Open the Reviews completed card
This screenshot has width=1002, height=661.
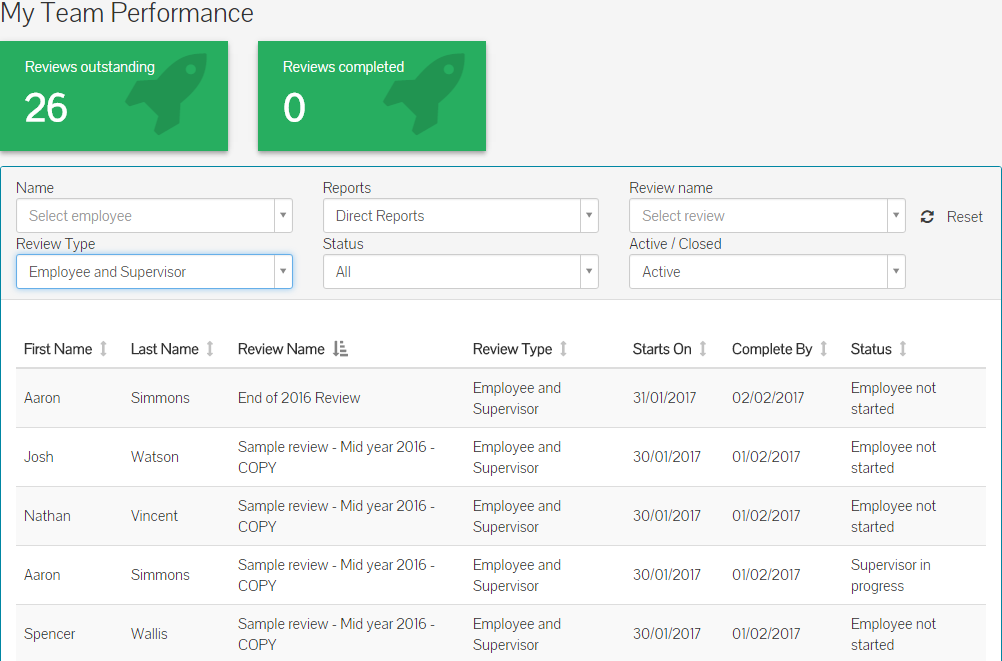pos(372,96)
